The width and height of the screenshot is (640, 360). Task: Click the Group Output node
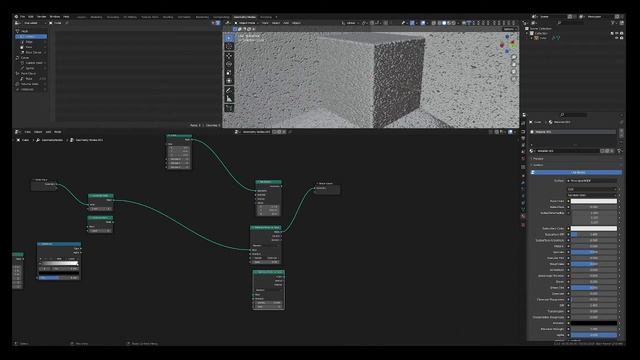tap(327, 188)
